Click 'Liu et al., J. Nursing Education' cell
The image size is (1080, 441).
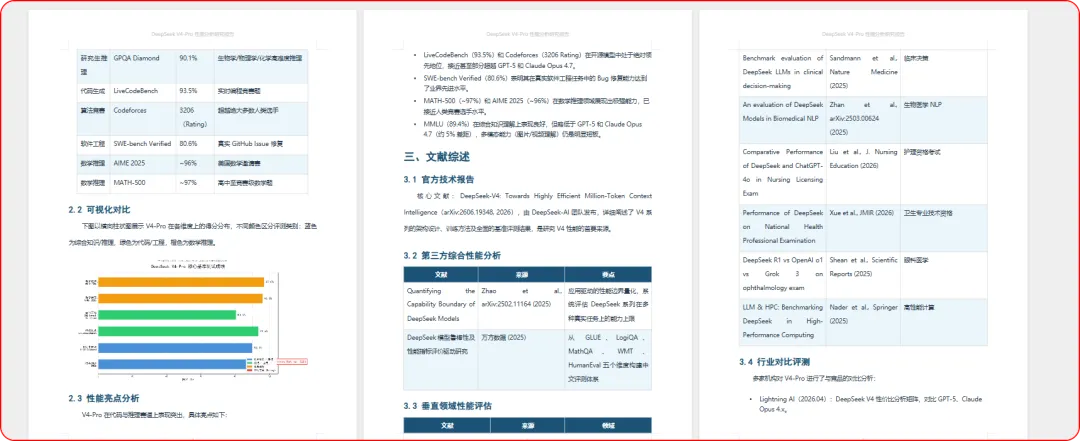pos(864,173)
